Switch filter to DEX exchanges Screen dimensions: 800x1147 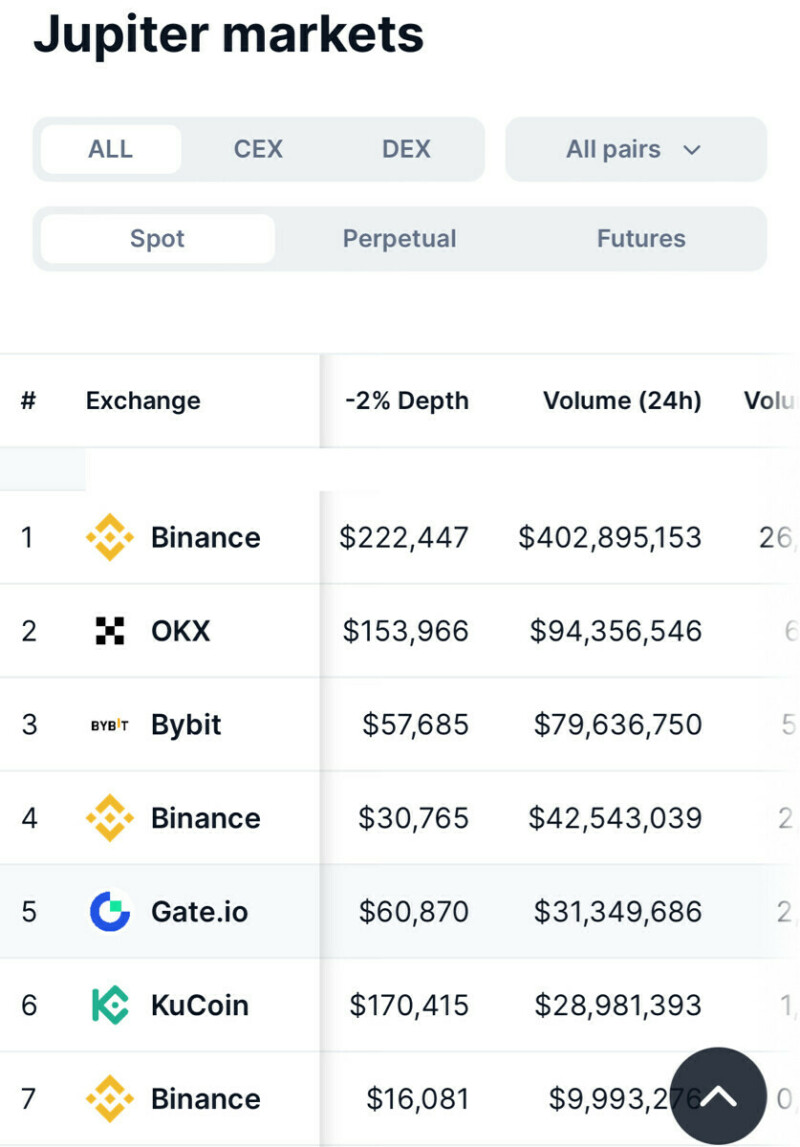coord(406,149)
